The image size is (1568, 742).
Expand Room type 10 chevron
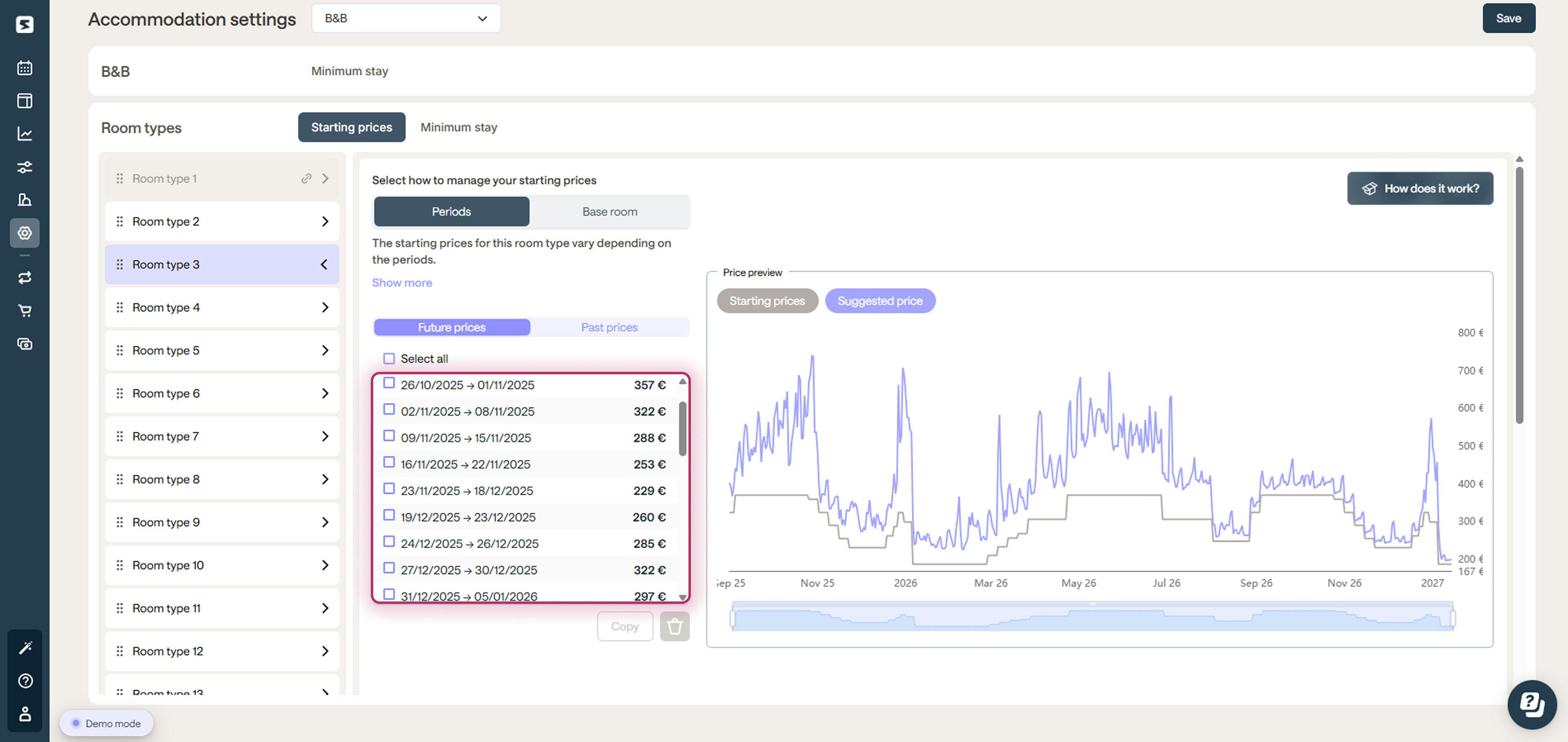pos(325,565)
